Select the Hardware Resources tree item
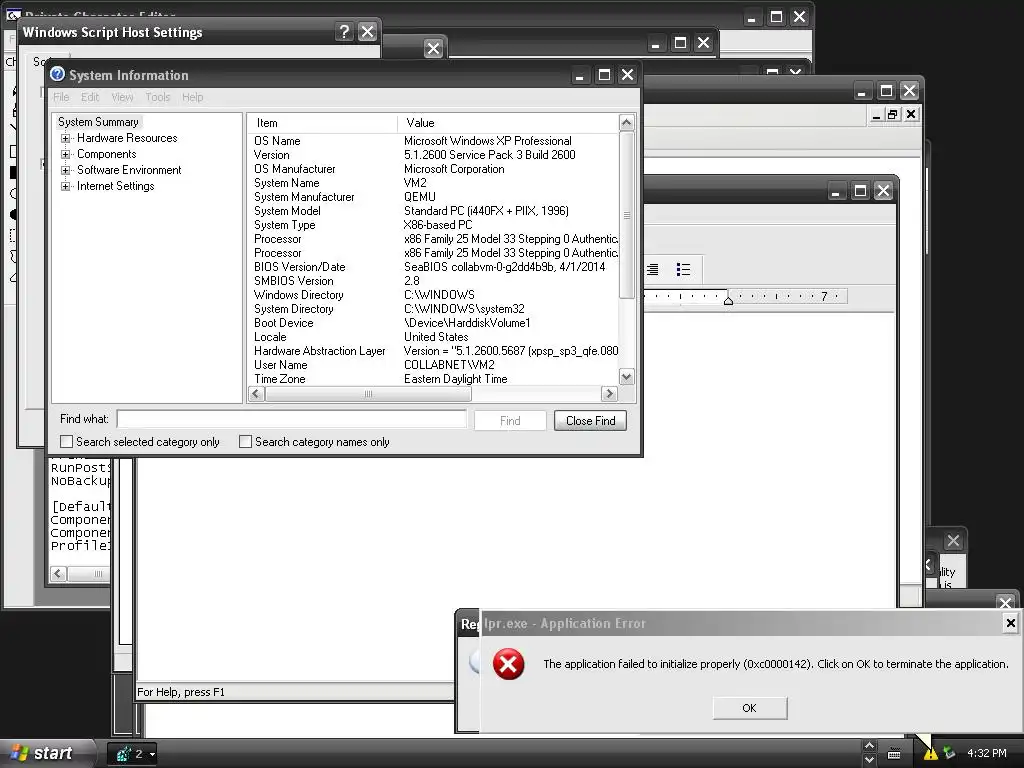This screenshot has height=768, width=1024. 127,138
